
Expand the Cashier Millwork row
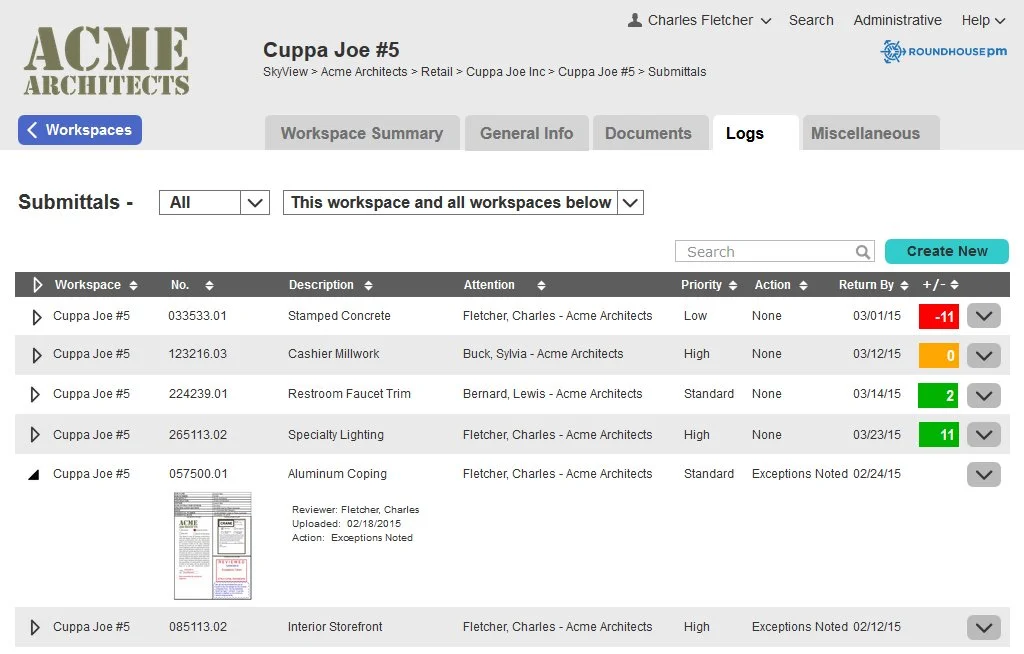click(37, 355)
